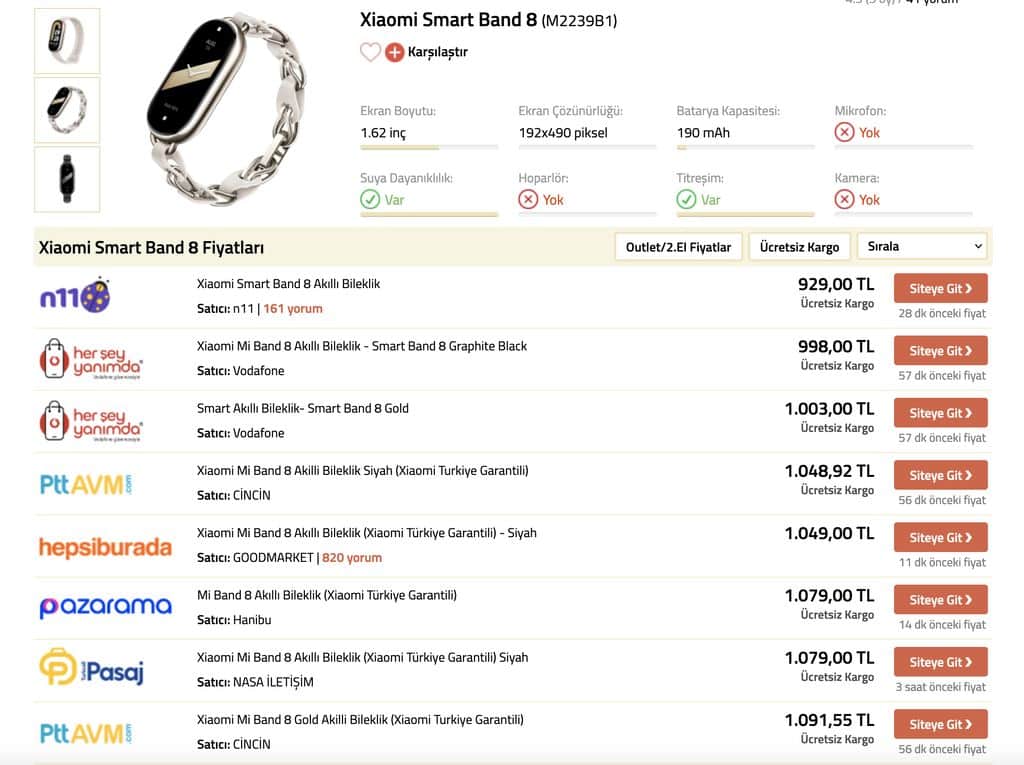Open the hepsiburada store logo
1024x765 pixels.
105,547
